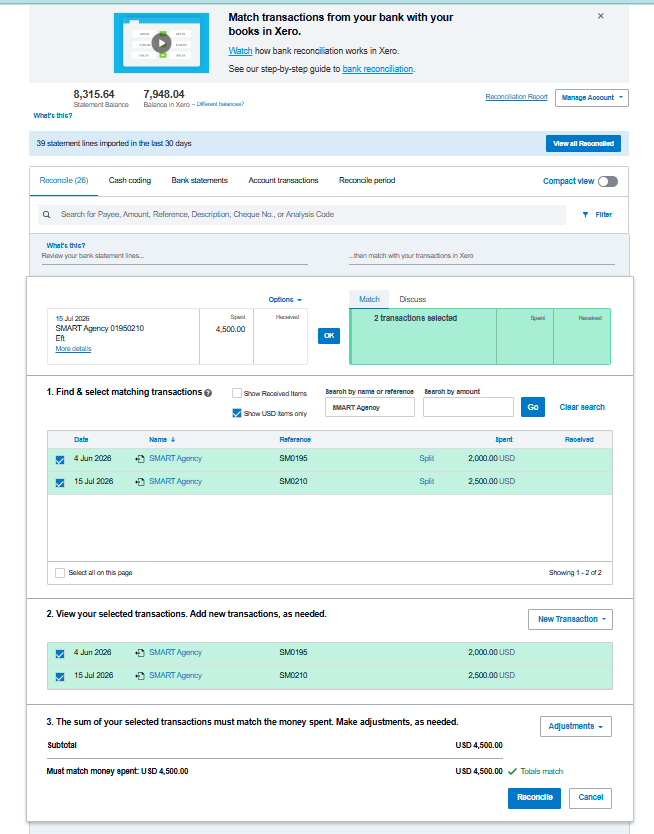
Task: Focus the main statement search field
Action: [302, 215]
